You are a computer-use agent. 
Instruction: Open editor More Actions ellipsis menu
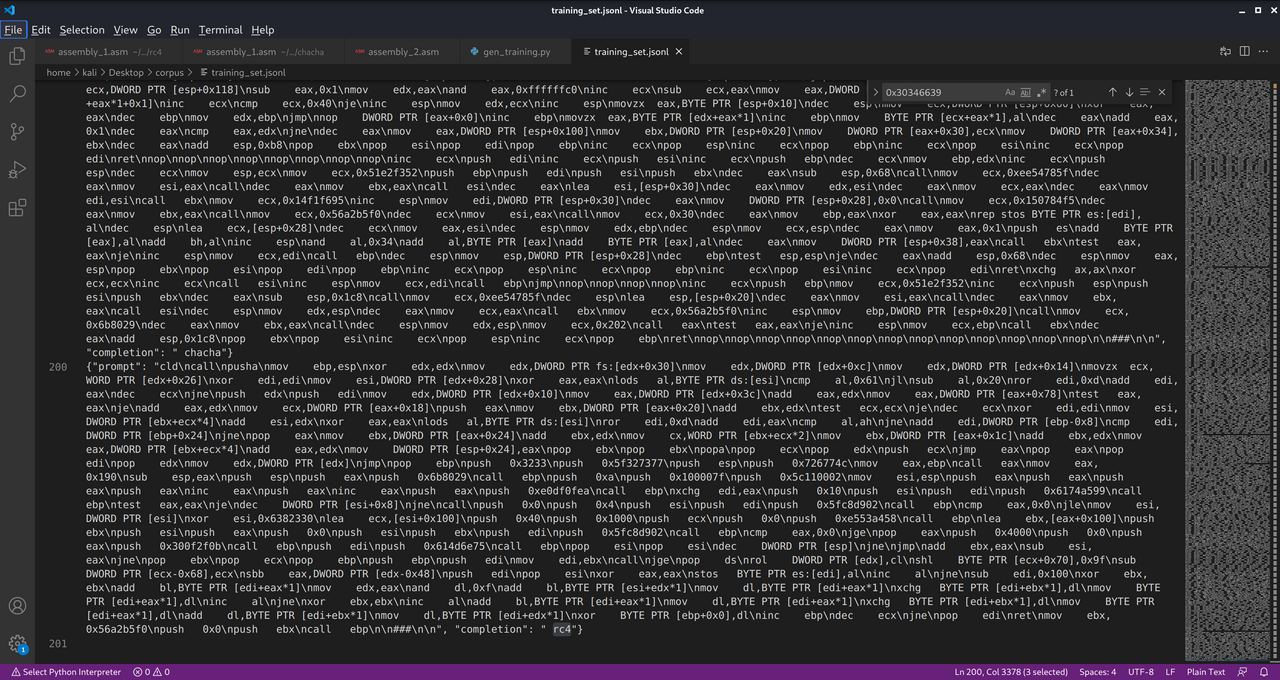pyautogui.click(x=1263, y=52)
